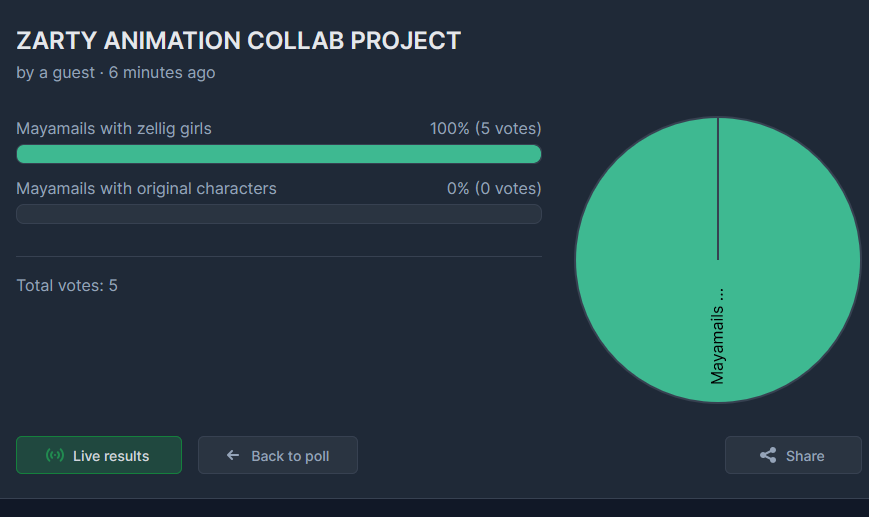Click the left arrow icon
The width and height of the screenshot is (869, 517).
(x=233, y=455)
